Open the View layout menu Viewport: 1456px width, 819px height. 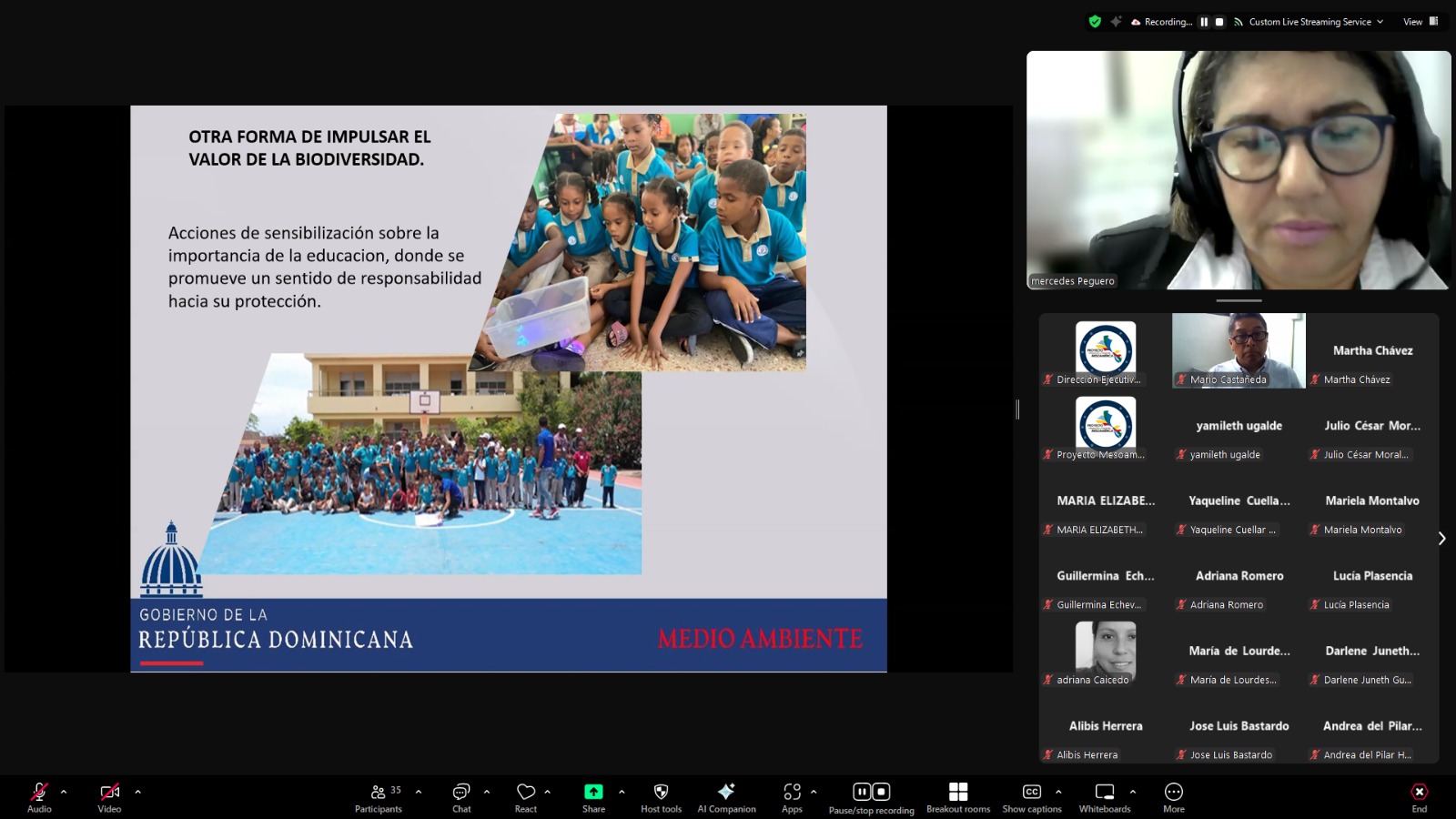[1421, 22]
